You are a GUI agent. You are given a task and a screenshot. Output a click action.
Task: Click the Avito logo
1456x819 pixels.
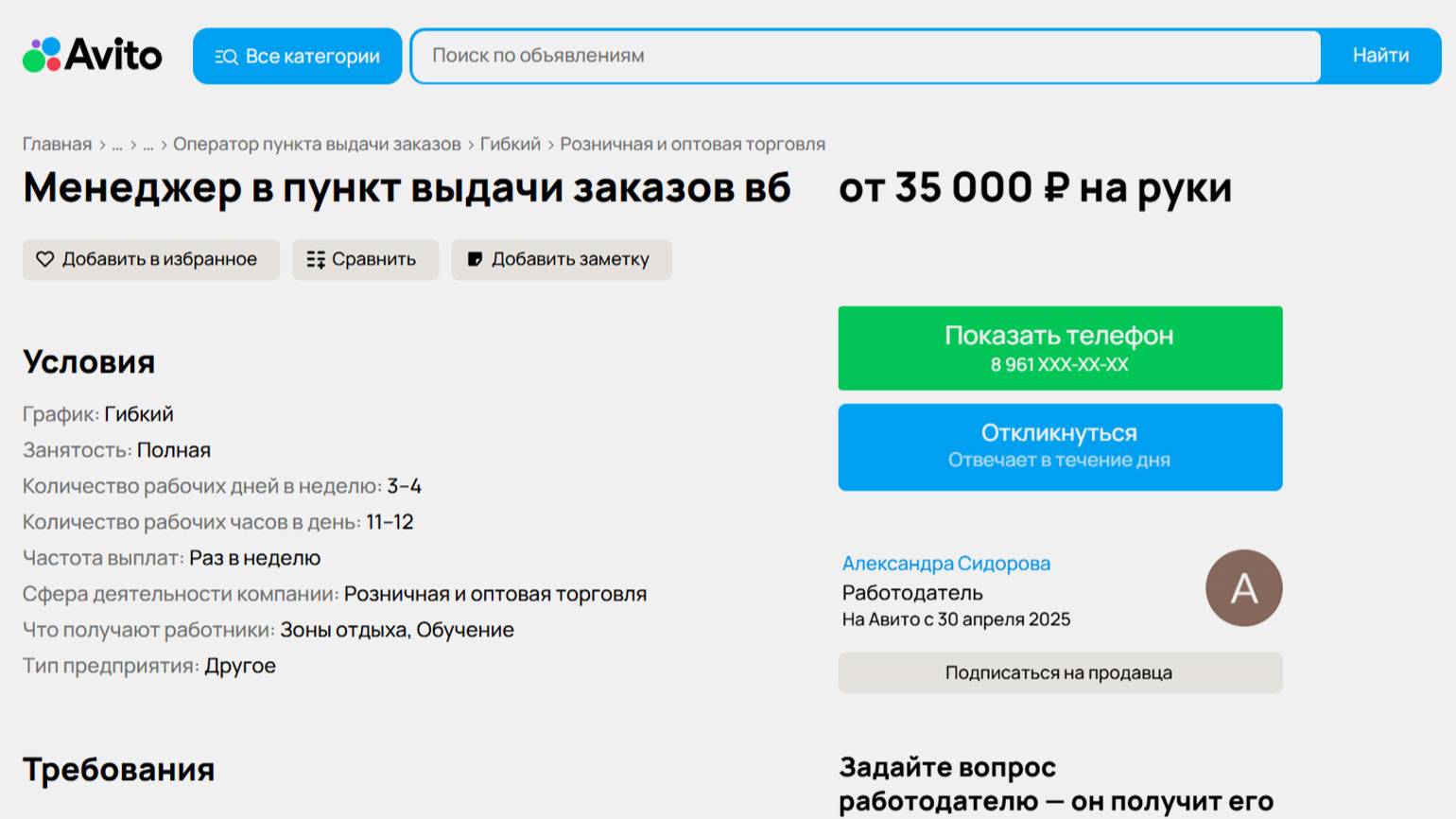(93, 55)
